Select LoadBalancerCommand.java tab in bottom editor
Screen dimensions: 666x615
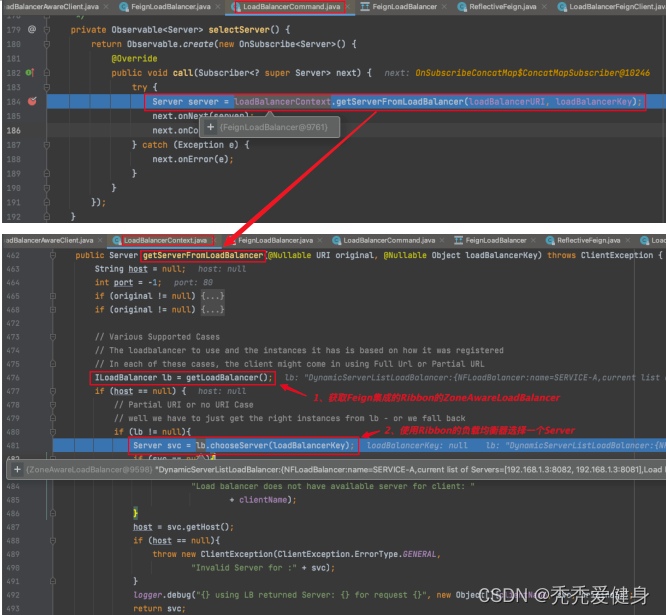389,240
